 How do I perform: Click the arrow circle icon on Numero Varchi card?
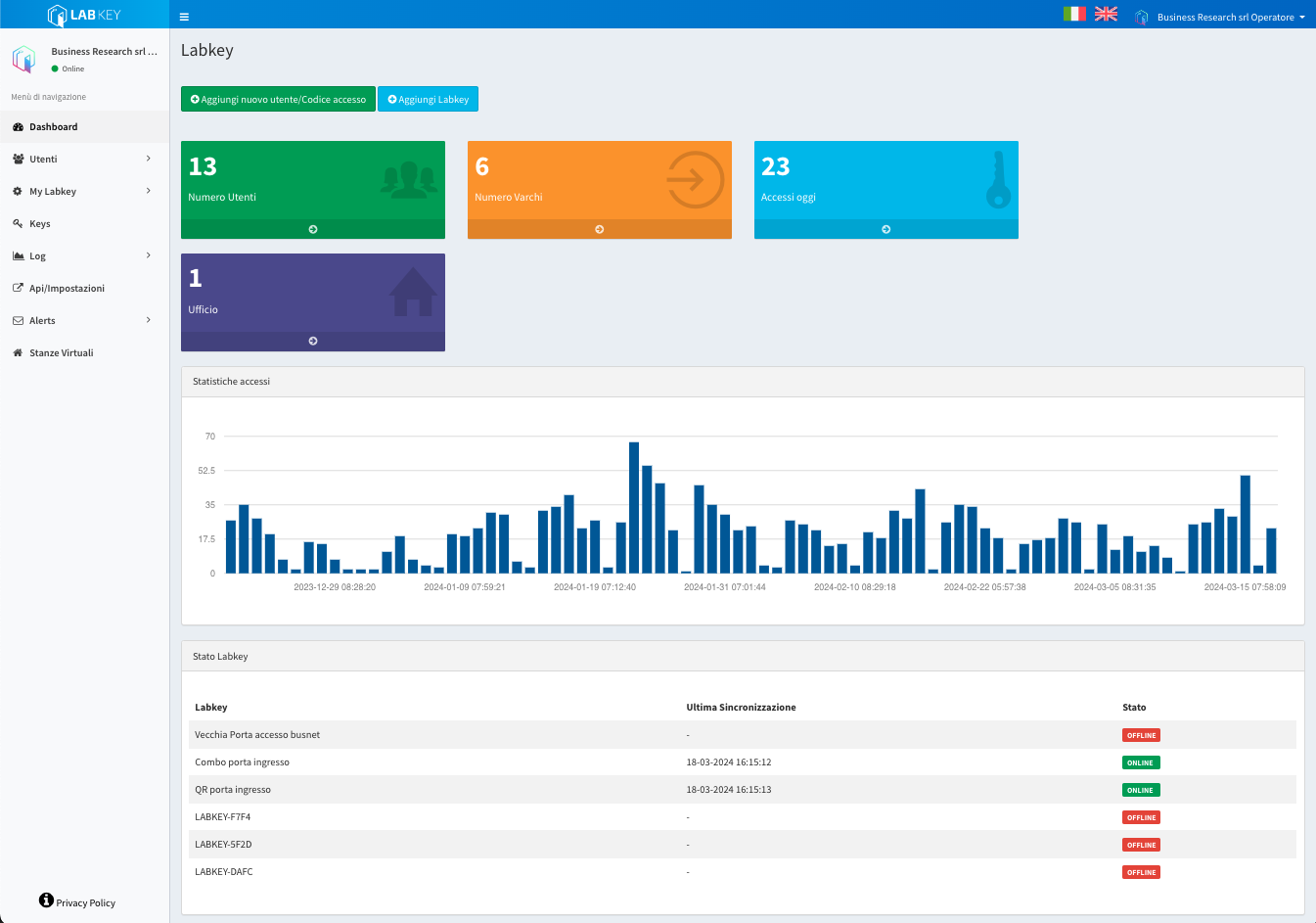[695, 180]
